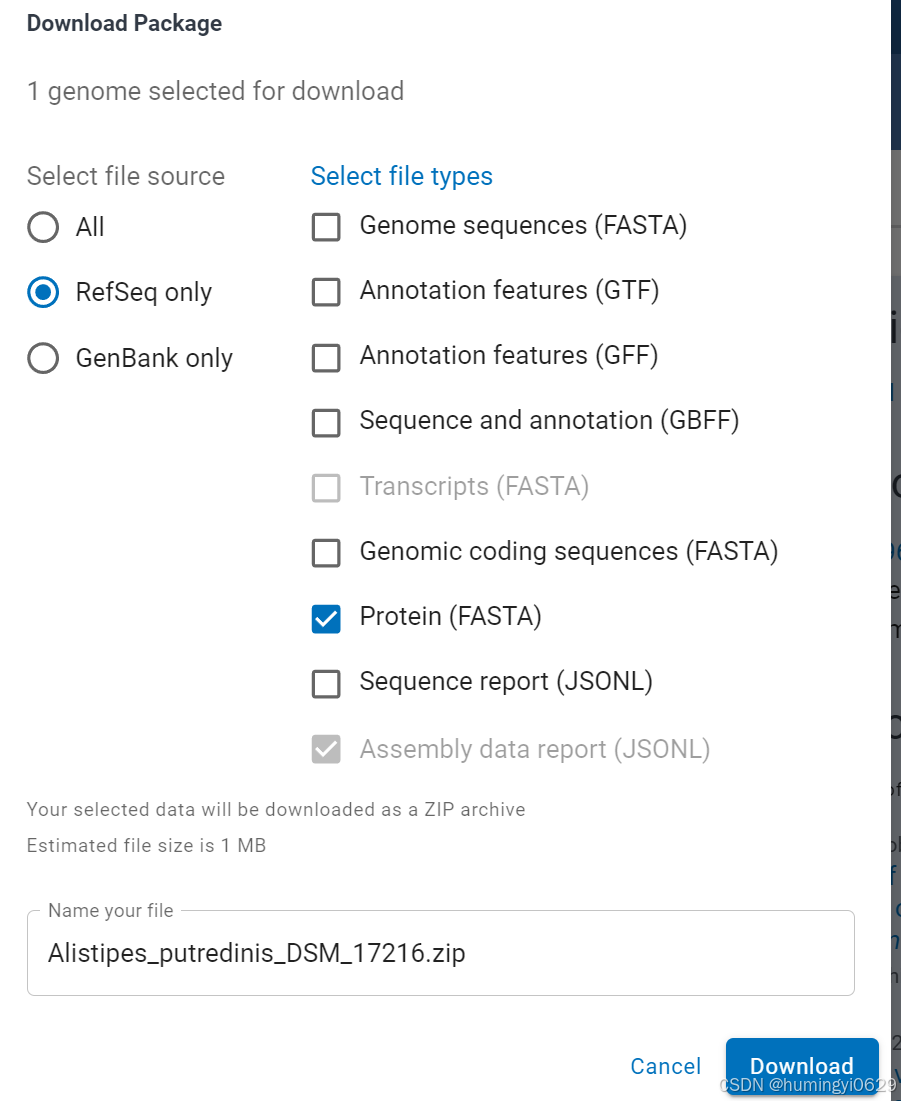This screenshot has height=1101, width=901.
Task: Check Genome sequences (FASTA) checkbox
Action: 326,227
